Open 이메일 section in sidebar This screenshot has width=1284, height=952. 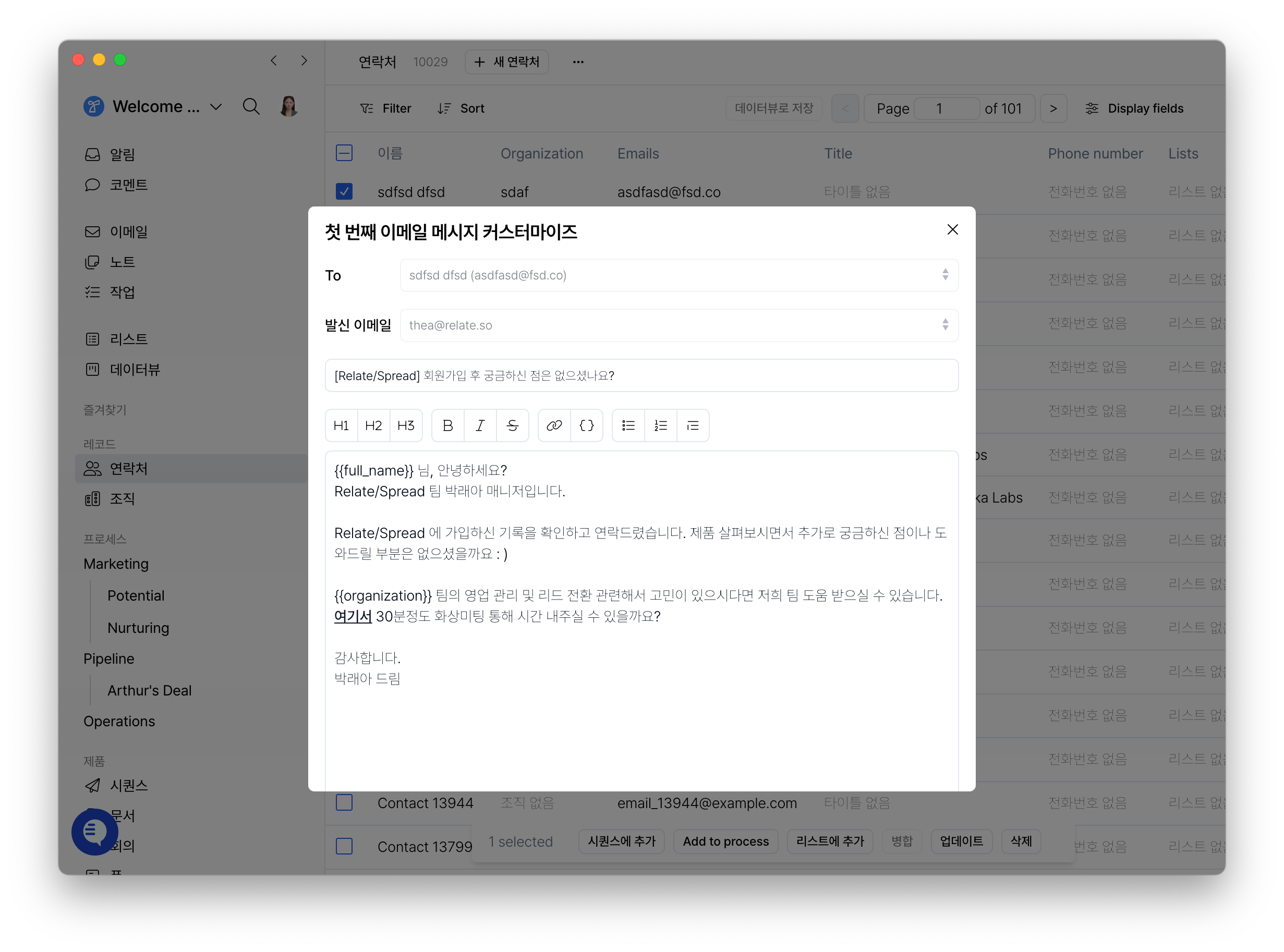point(116,231)
